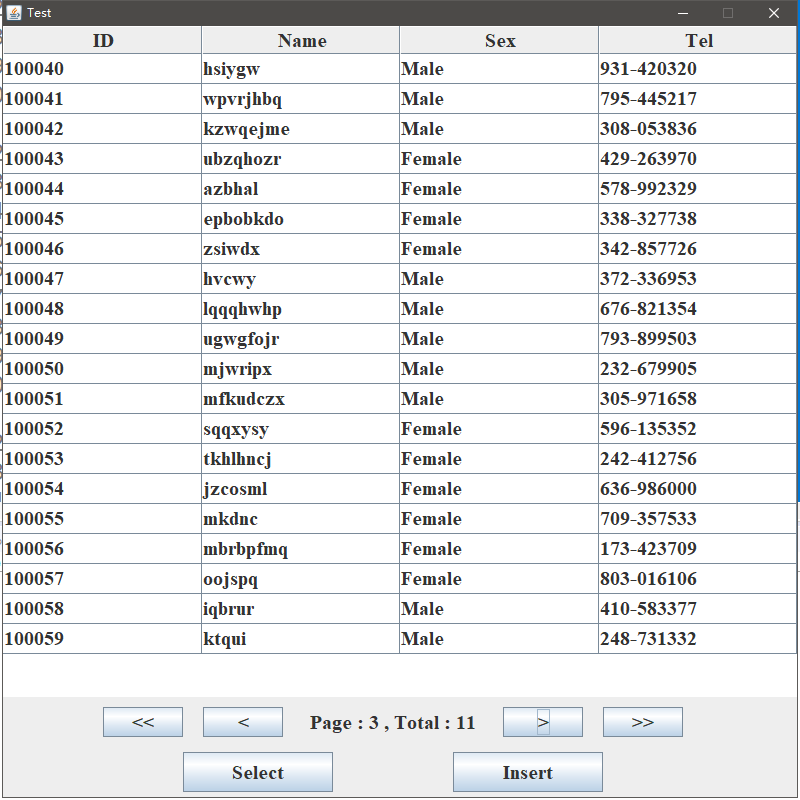Click the Page 3, Total 11 label
Viewport: 800px width, 800px height.
pyautogui.click(x=392, y=722)
